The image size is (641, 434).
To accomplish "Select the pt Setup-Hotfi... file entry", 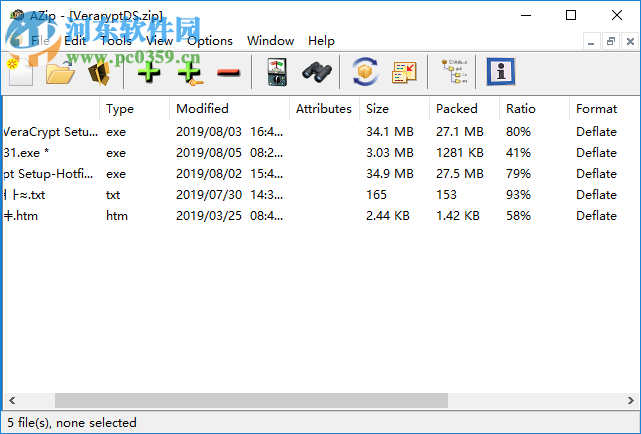I will (48, 174).
